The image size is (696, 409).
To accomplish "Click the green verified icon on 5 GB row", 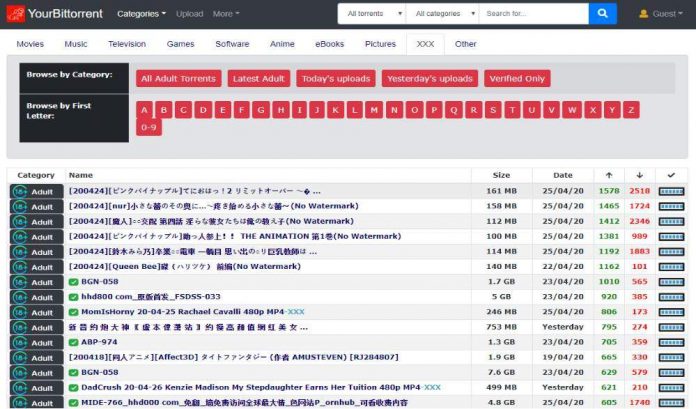I will [74, 297].
